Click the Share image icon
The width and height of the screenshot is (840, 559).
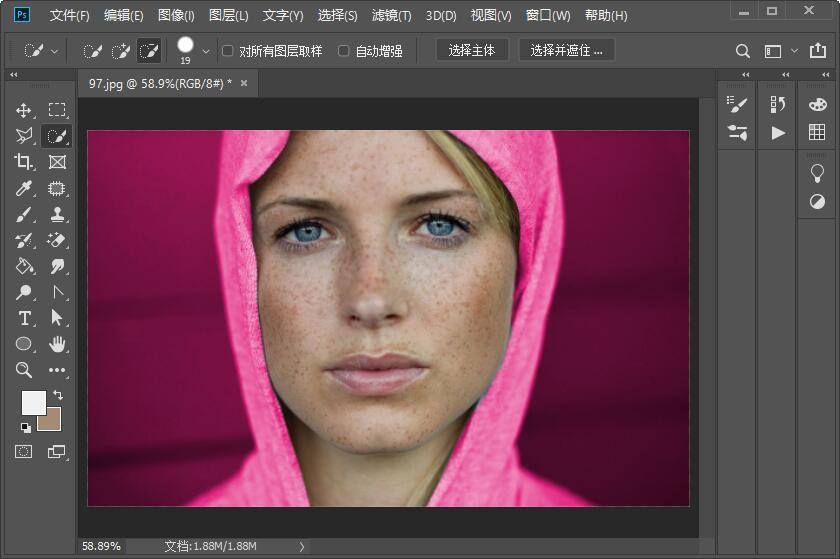[x=818, y=50]
